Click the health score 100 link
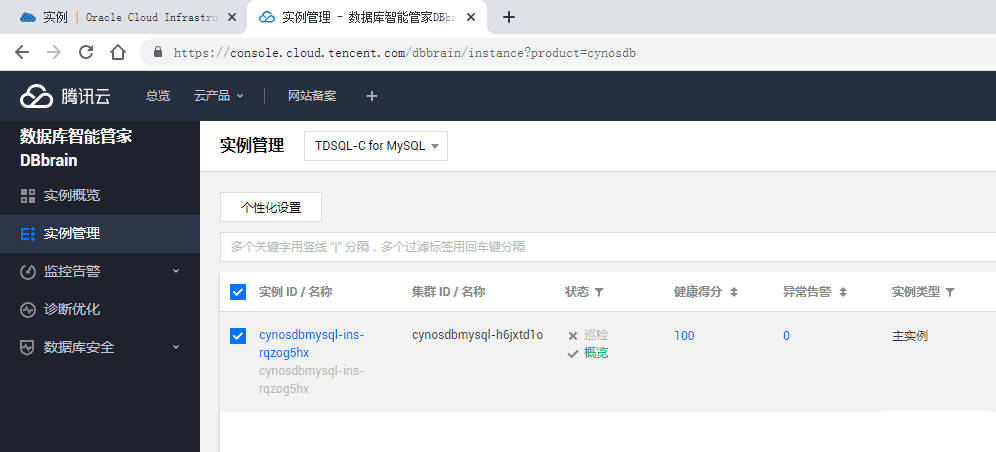Screen dimensions: 996x452 [x=684, y=336]
